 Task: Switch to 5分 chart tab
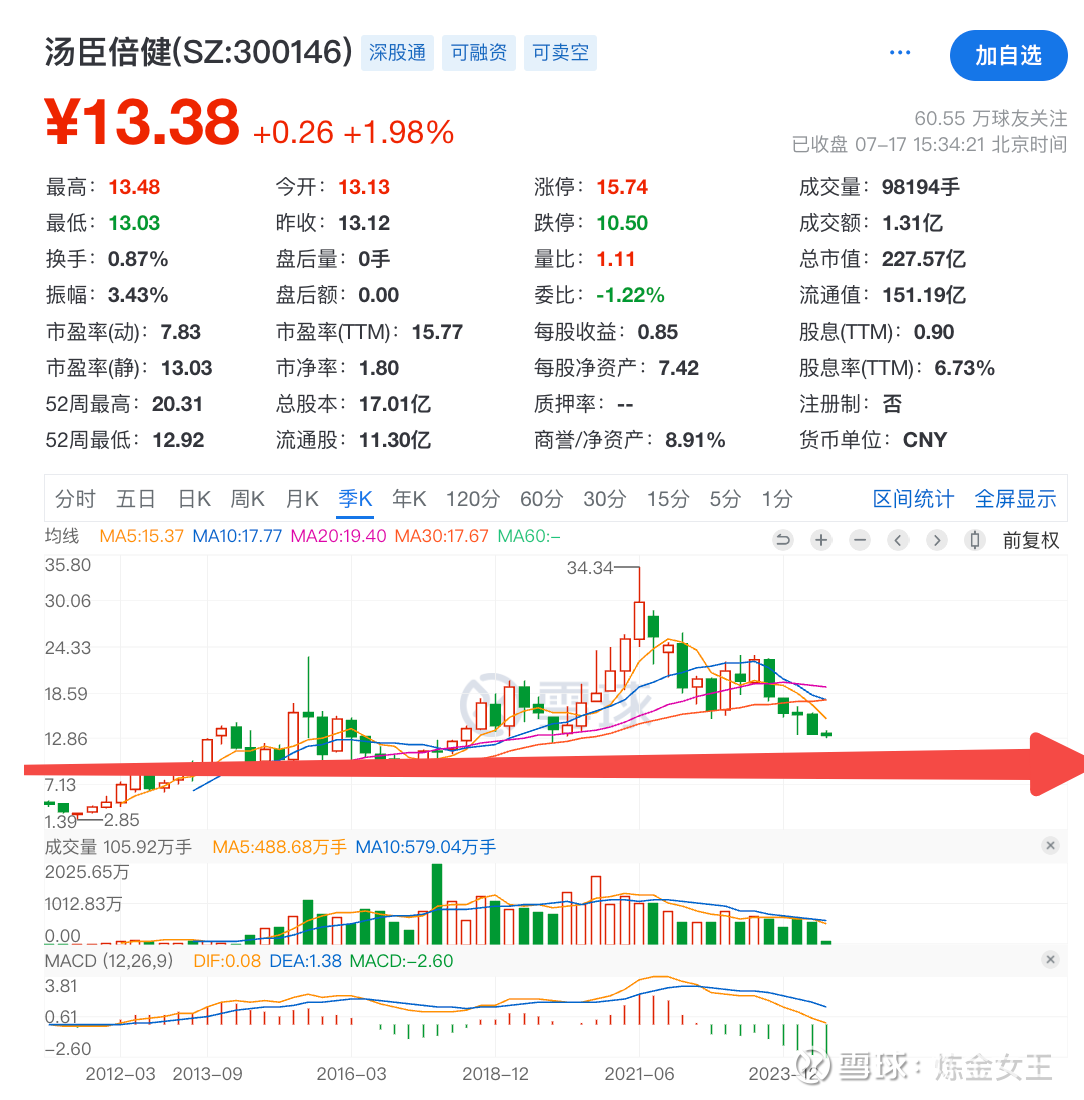[x=725, y=499]
